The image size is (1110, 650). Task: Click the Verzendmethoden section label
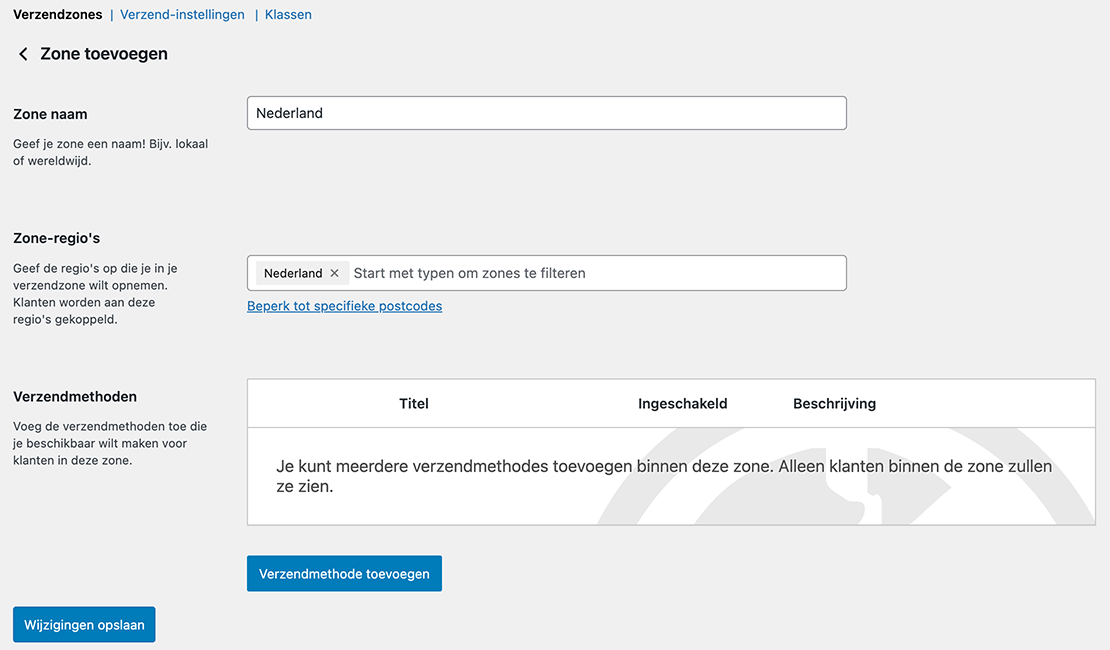click(x=75, y=397)
